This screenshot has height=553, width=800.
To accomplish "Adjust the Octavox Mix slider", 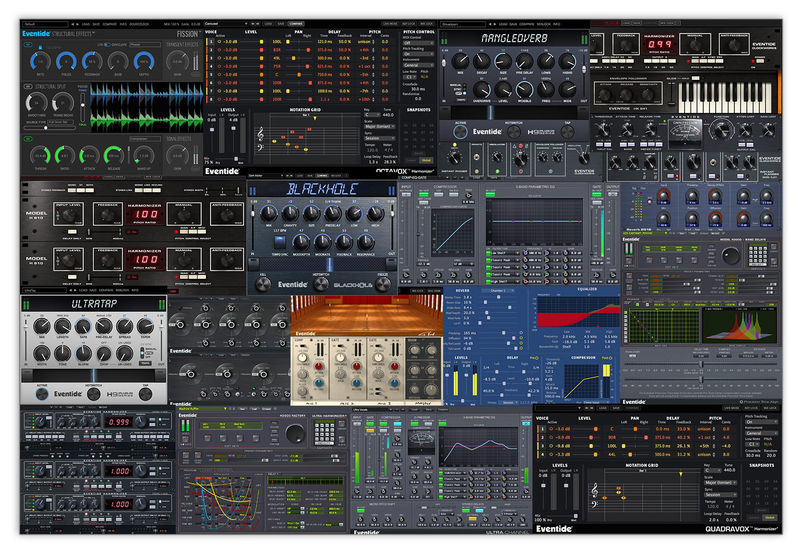I will [238, 161].
